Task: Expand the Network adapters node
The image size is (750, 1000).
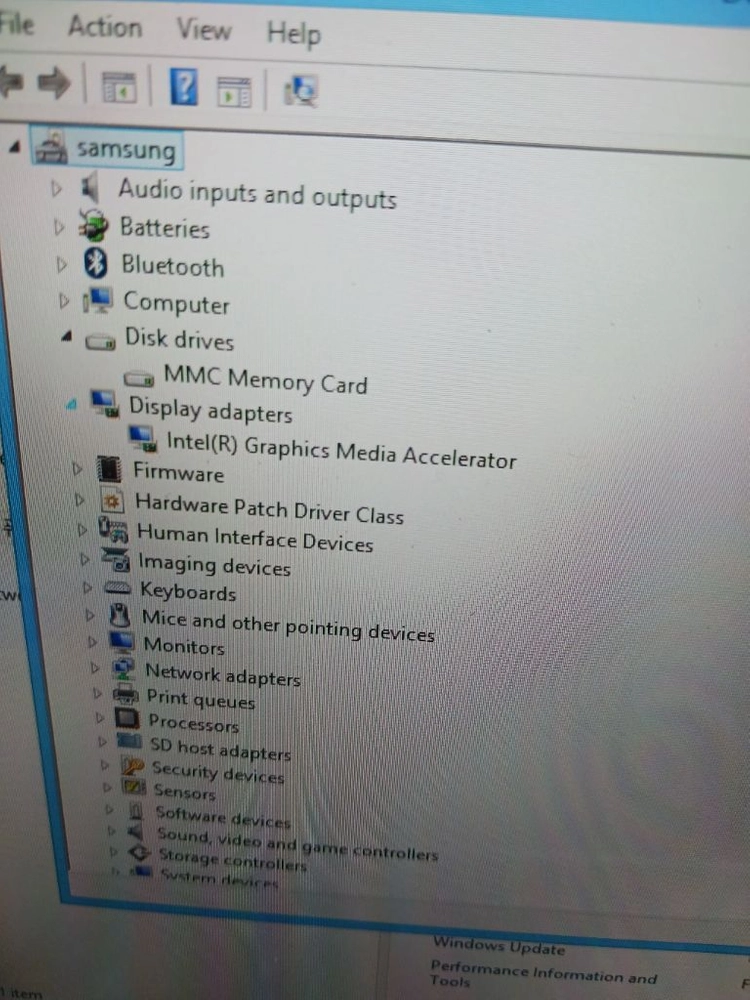Action: click(x=95, y=668)
